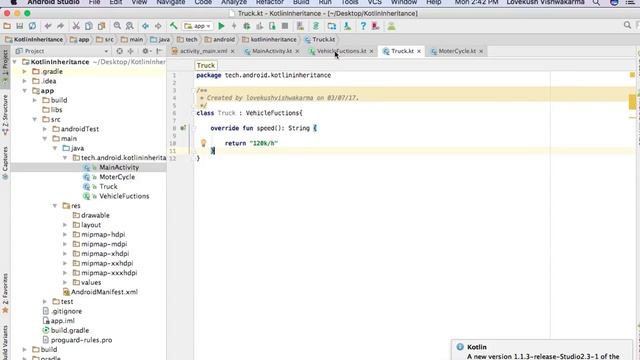Click the Debug app bug icon

pyautogui.click(x=247, y=26)
